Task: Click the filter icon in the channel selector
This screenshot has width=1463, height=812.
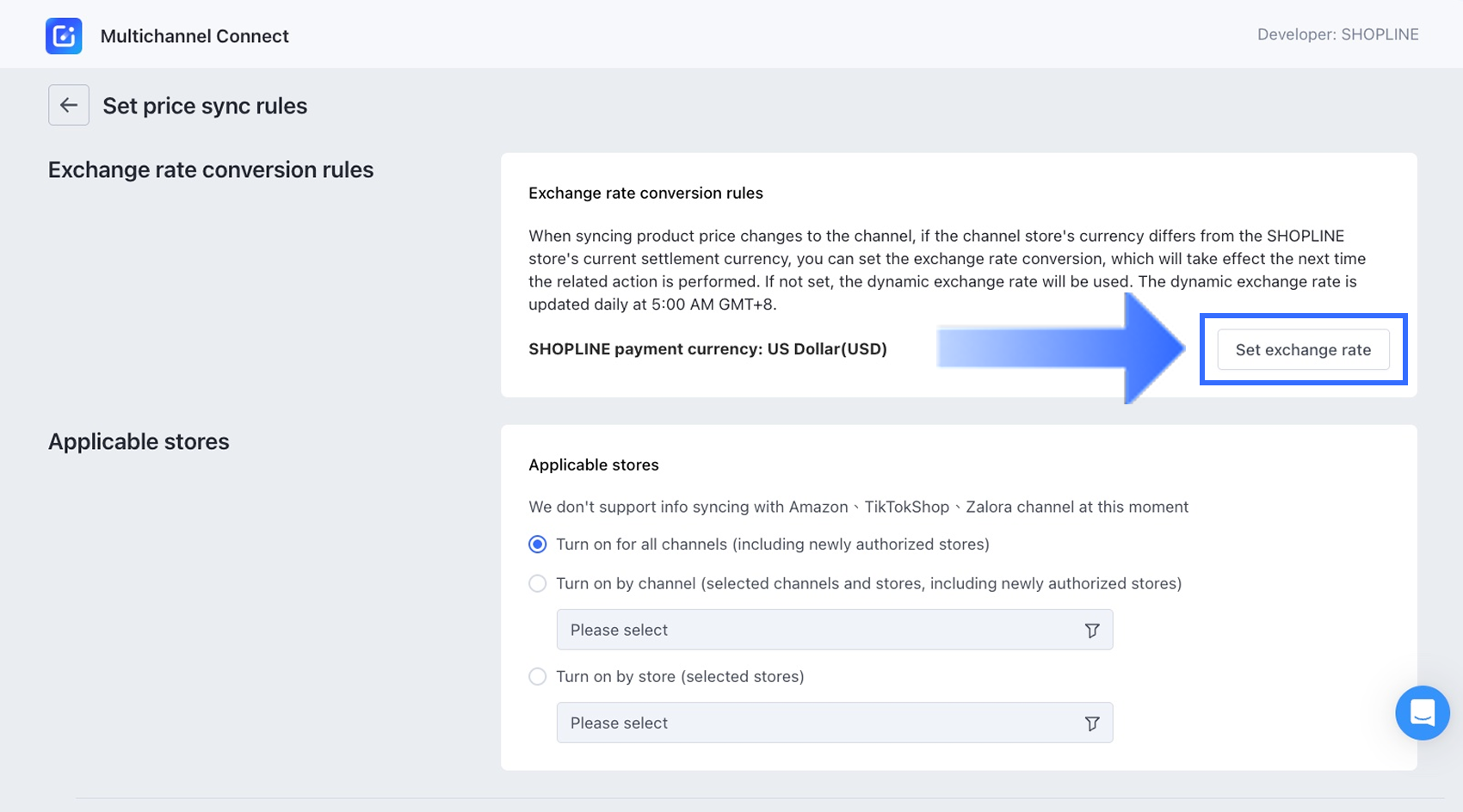Action: click(x=1092, y=631)
